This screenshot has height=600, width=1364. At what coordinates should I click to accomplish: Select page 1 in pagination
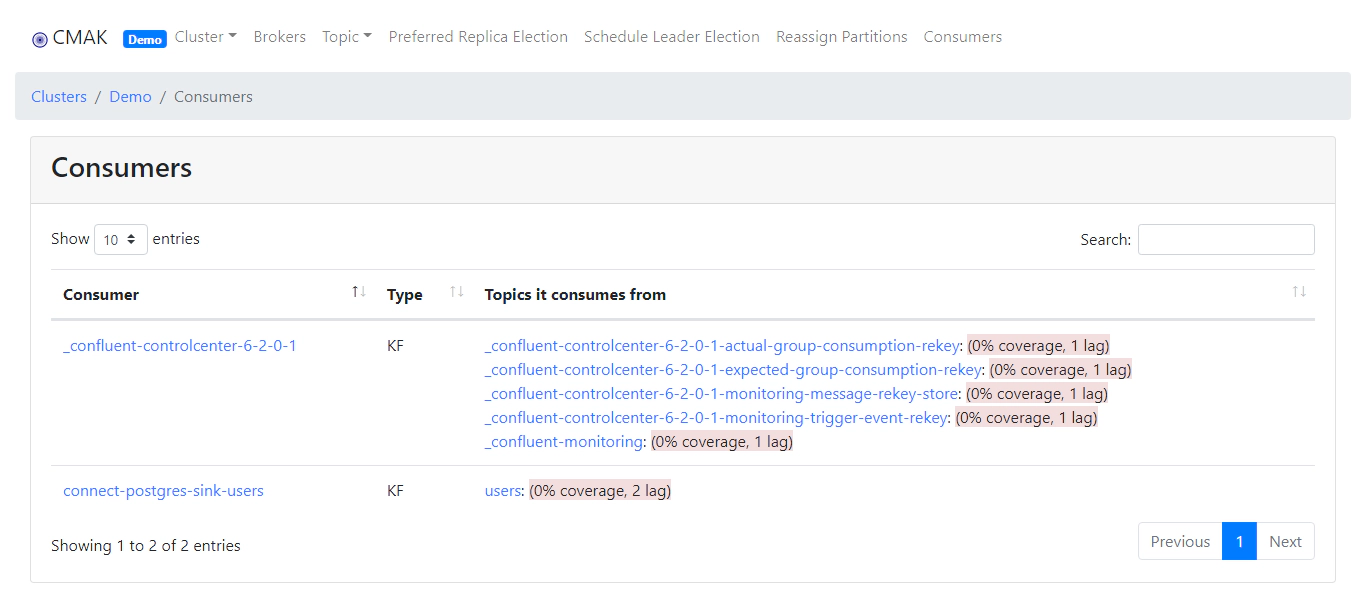1239,541
